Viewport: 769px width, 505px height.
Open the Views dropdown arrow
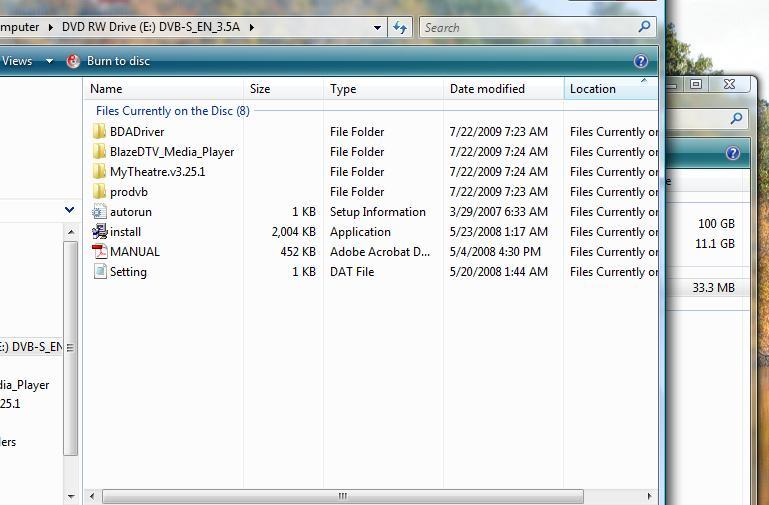[49, 61]
